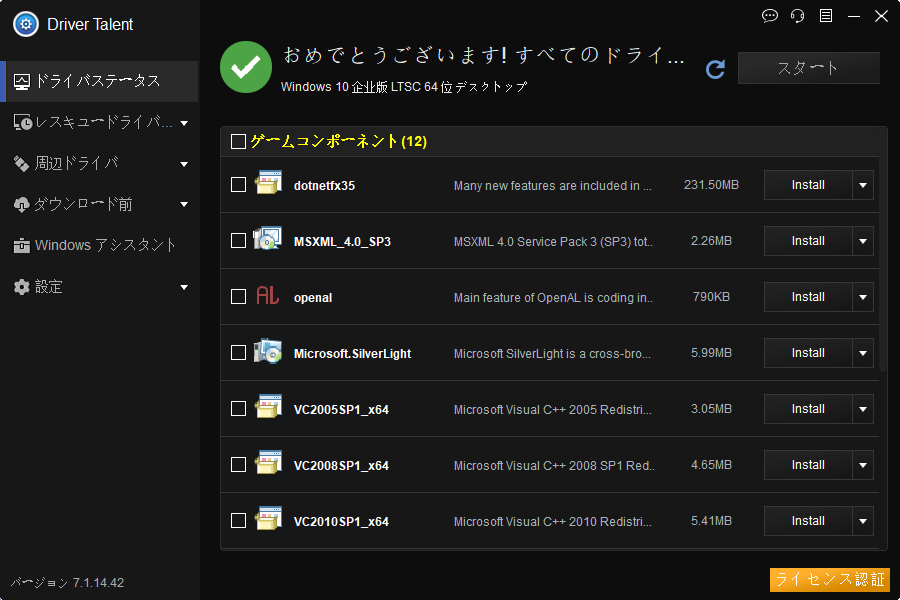Click the Windows 10 LTSC system info text
Viewport: 900px width, 600px height.
[404, 87]
